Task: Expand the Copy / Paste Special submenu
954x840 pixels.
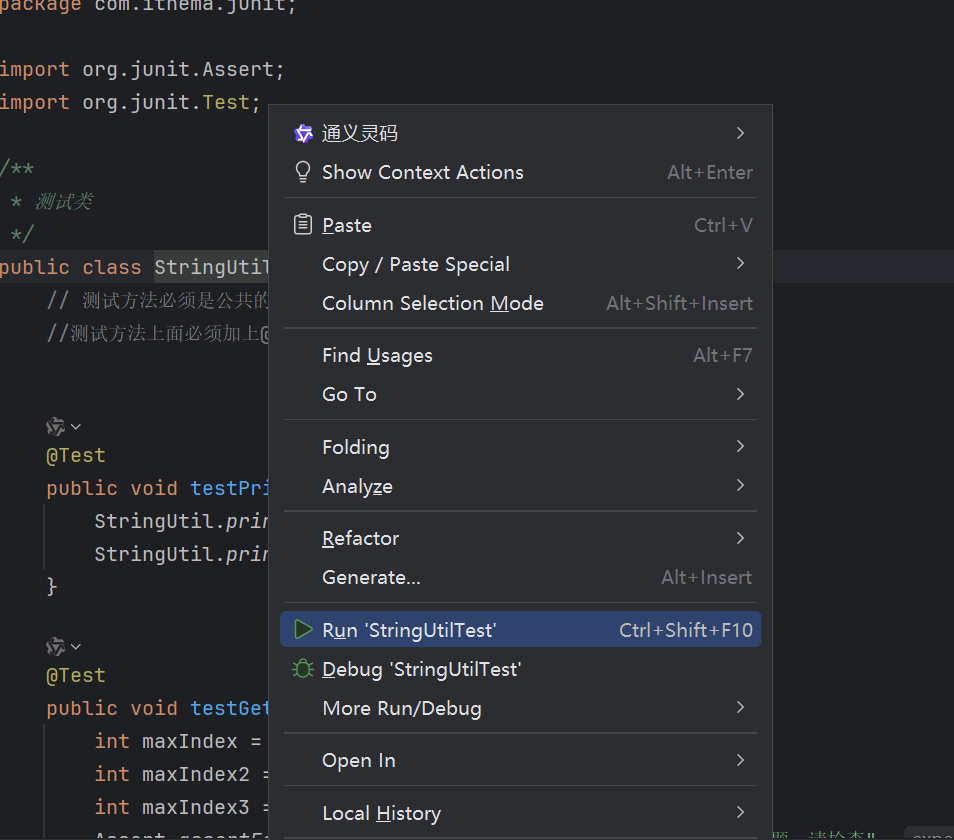Action: coord(740,264)
